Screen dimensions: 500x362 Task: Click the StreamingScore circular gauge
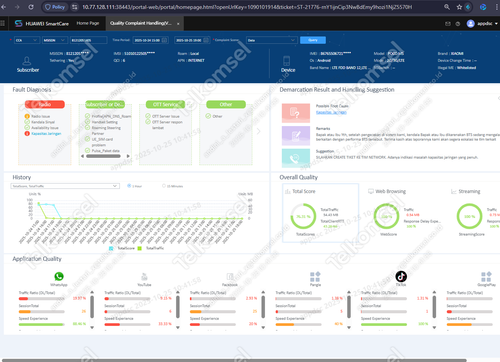[469, 216]
